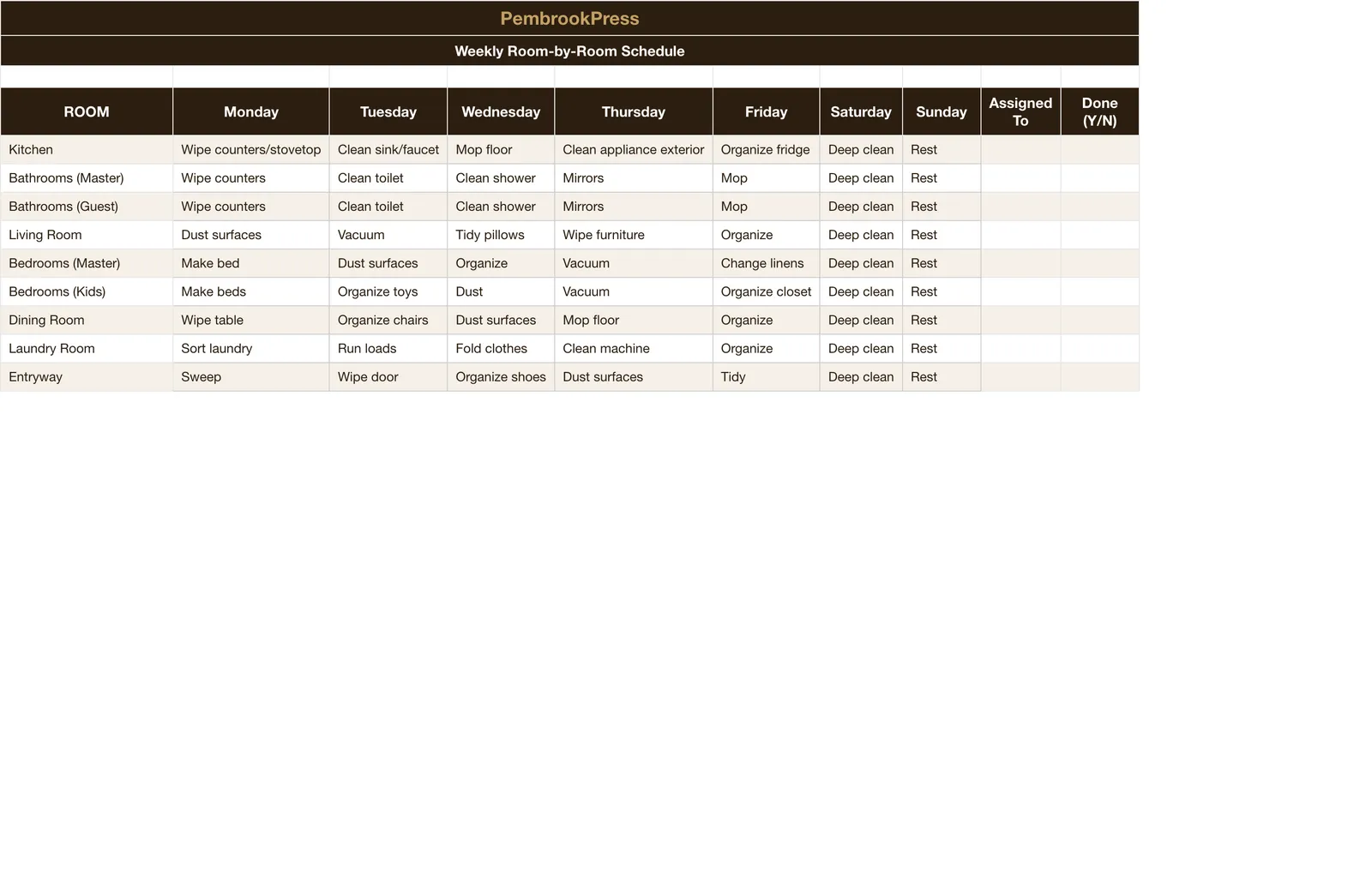The image size is (1372, 882).
Task: Select the Make beds cell
Action: coord(251,291)
